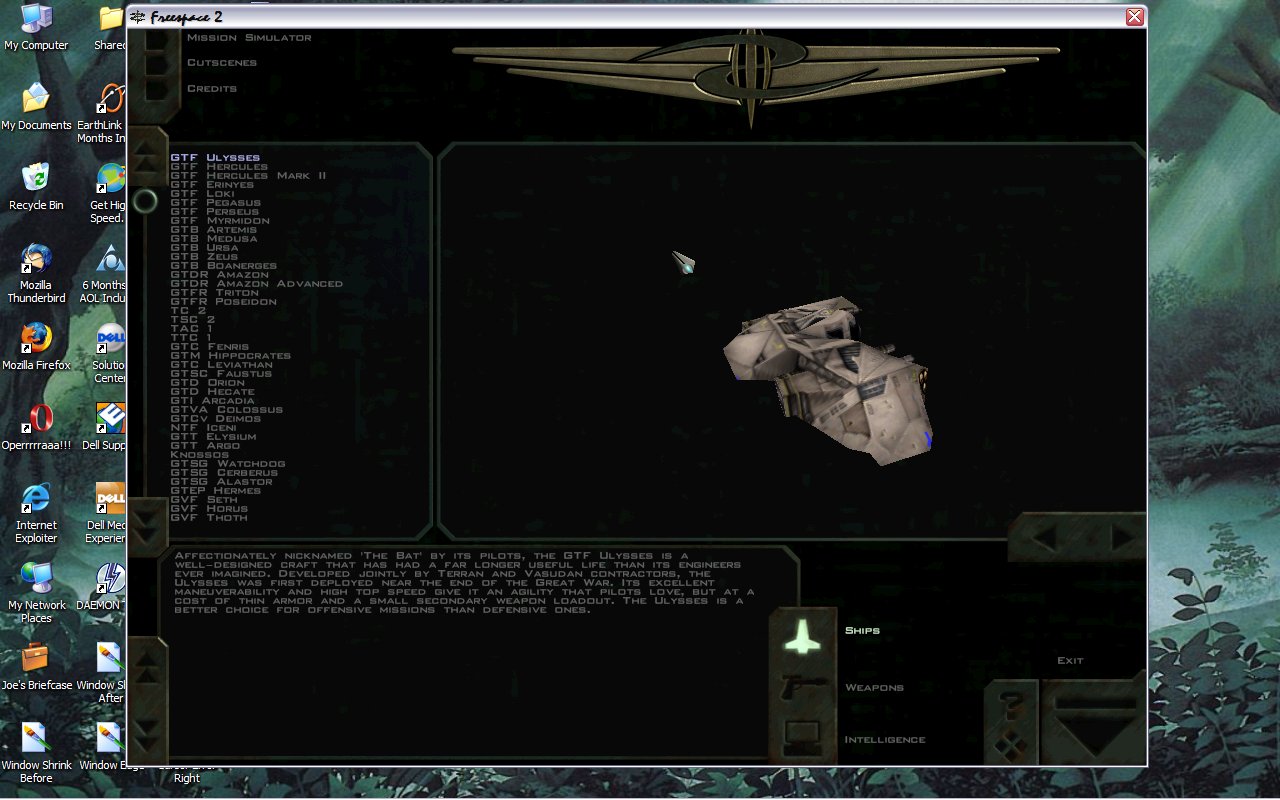The height and width of the screenshot is (800, 1280).
Task: Select the GVF Thoth entry
Action: click(x=209, y=518)
